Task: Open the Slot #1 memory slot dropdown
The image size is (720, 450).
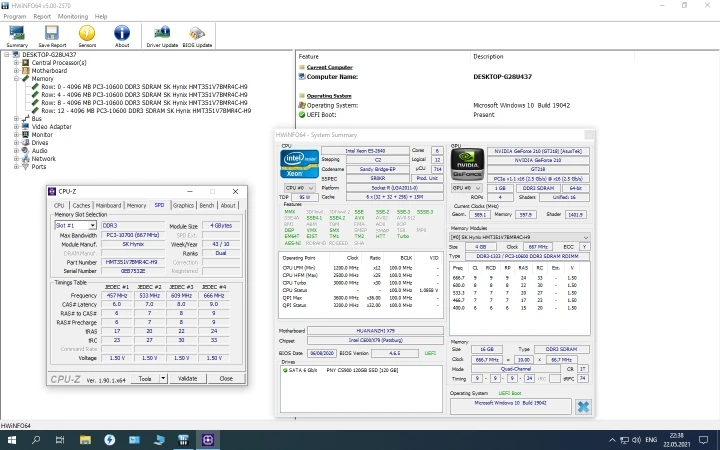Action: pos(76,226)
